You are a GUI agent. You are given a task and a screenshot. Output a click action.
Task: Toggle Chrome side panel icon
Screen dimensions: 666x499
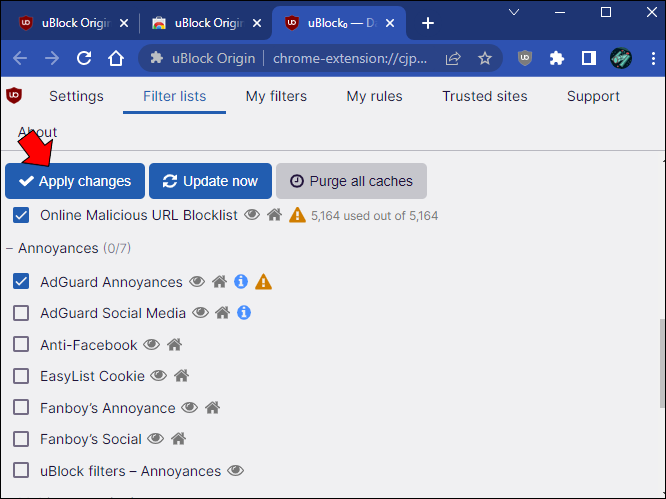[x=589, y=58]
